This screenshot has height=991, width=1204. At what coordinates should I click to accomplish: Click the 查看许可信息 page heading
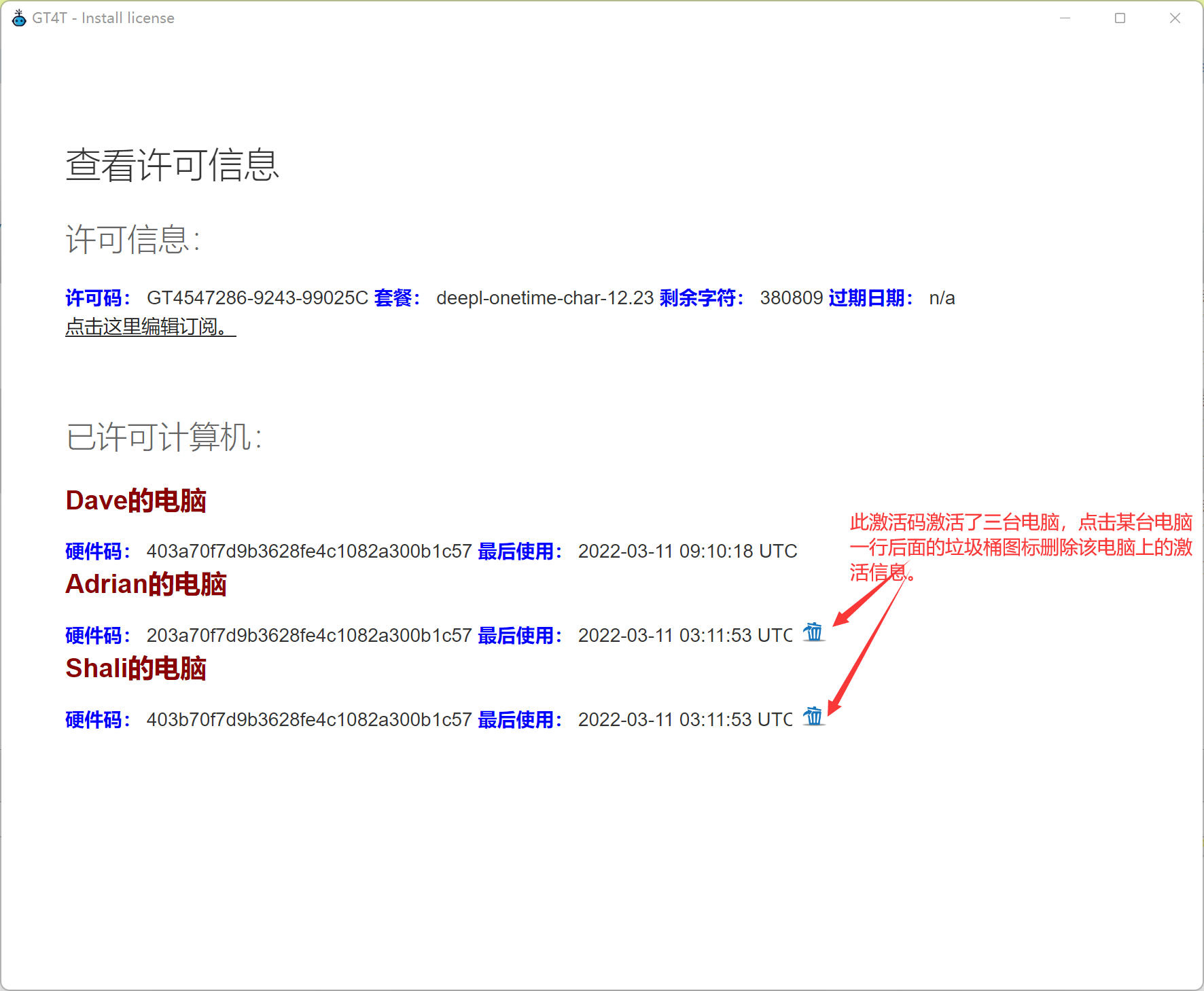173,165
